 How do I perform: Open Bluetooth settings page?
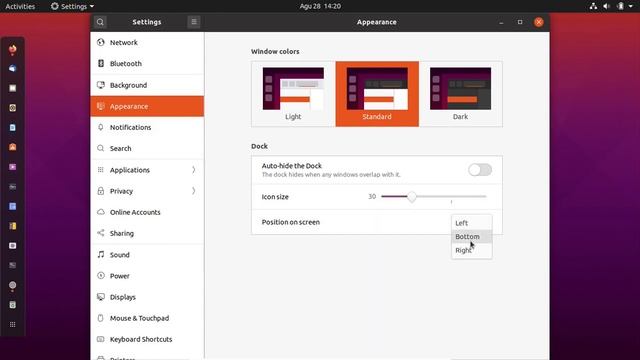click(x=147, y=64)
